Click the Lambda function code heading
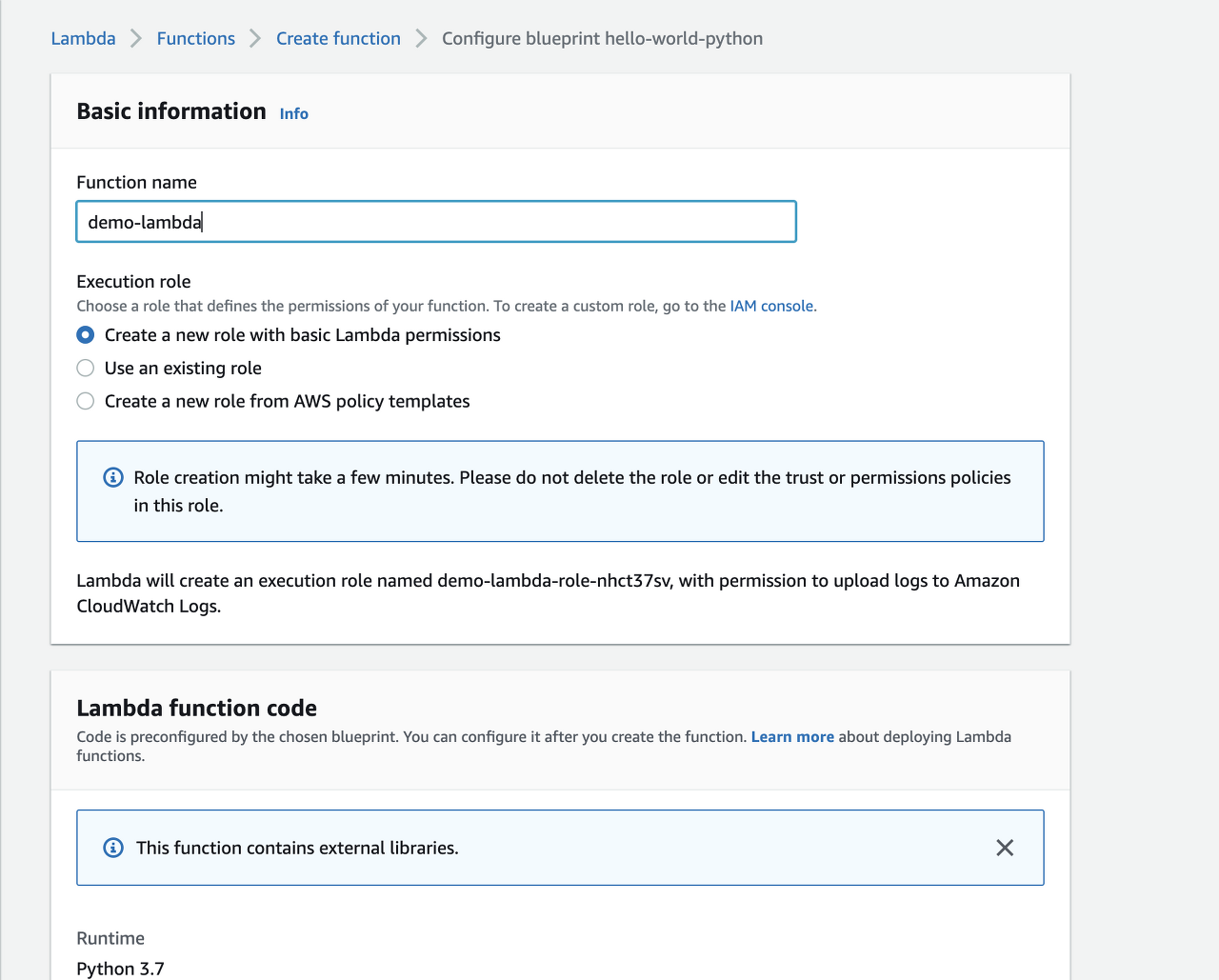1219x980 pixels. (x=196, y=708)
